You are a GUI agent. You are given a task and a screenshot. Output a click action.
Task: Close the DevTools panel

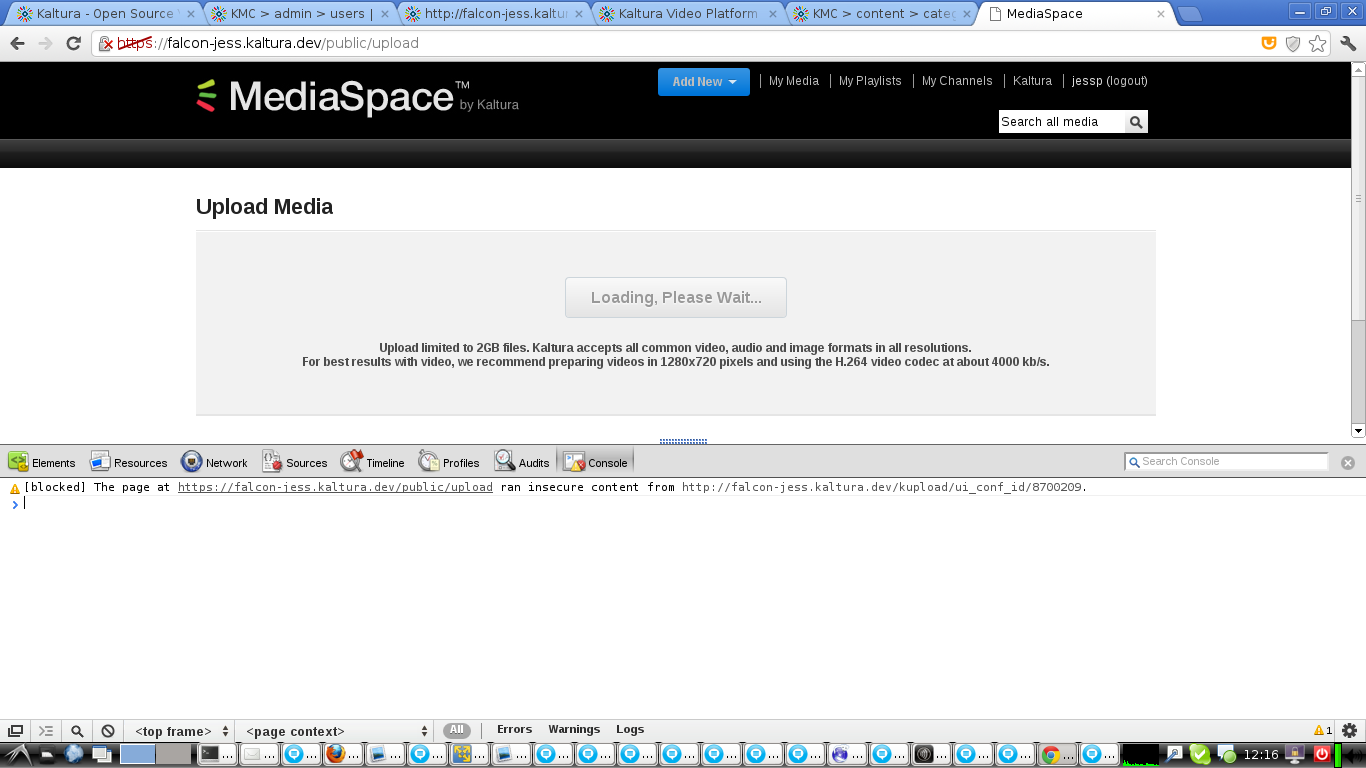click(x=1348, y=462)
